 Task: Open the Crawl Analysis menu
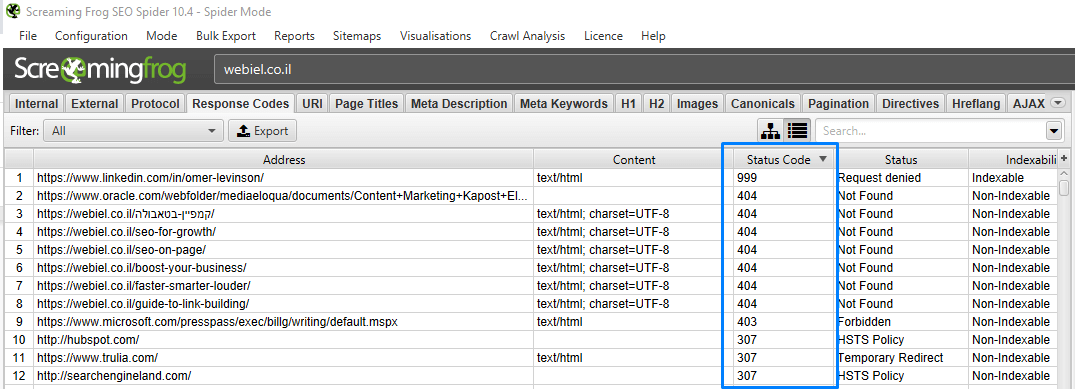click(527, 36)
